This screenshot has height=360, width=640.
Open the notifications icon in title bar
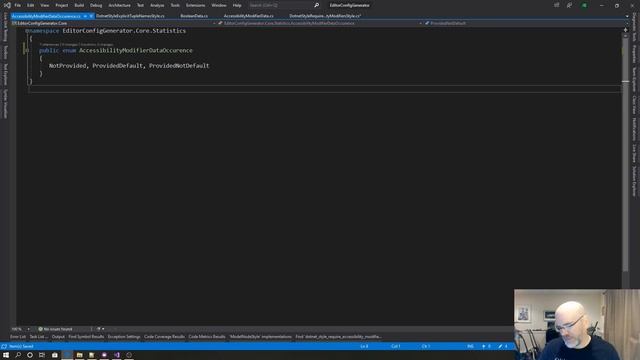click(x=556, y=5)
